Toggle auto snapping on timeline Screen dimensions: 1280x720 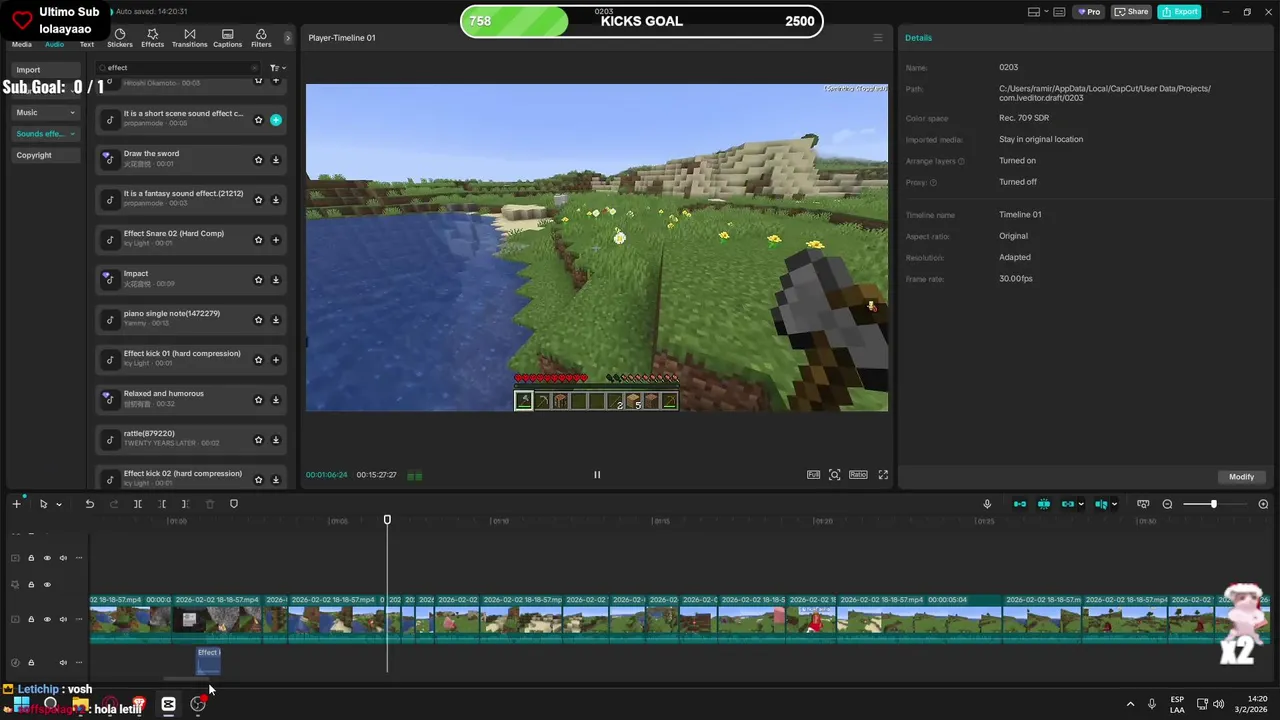tap(1044, 504)
